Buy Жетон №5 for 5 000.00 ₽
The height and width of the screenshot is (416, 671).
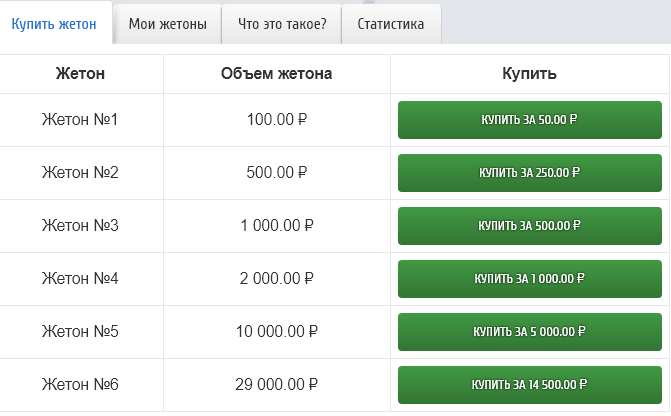click(x=530, y=332)
